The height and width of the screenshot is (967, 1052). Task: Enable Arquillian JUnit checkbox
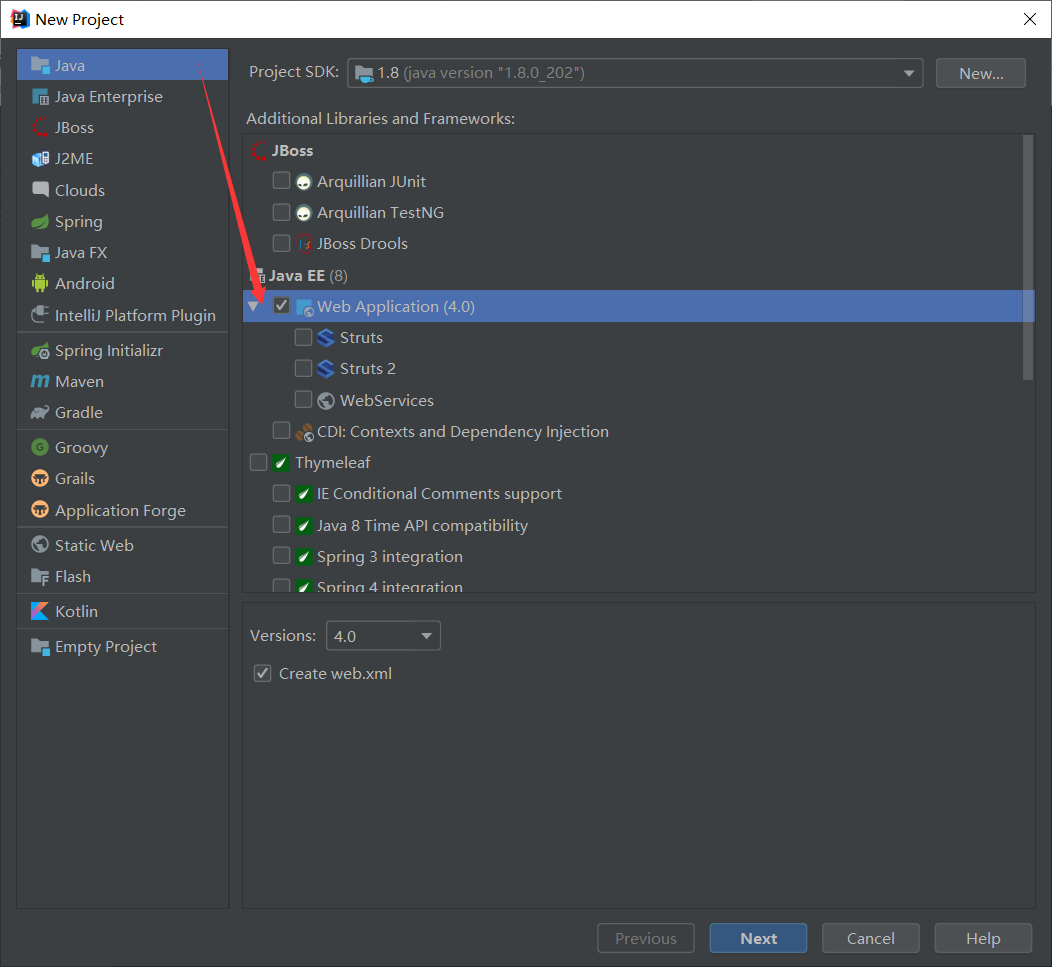(281, 181)
